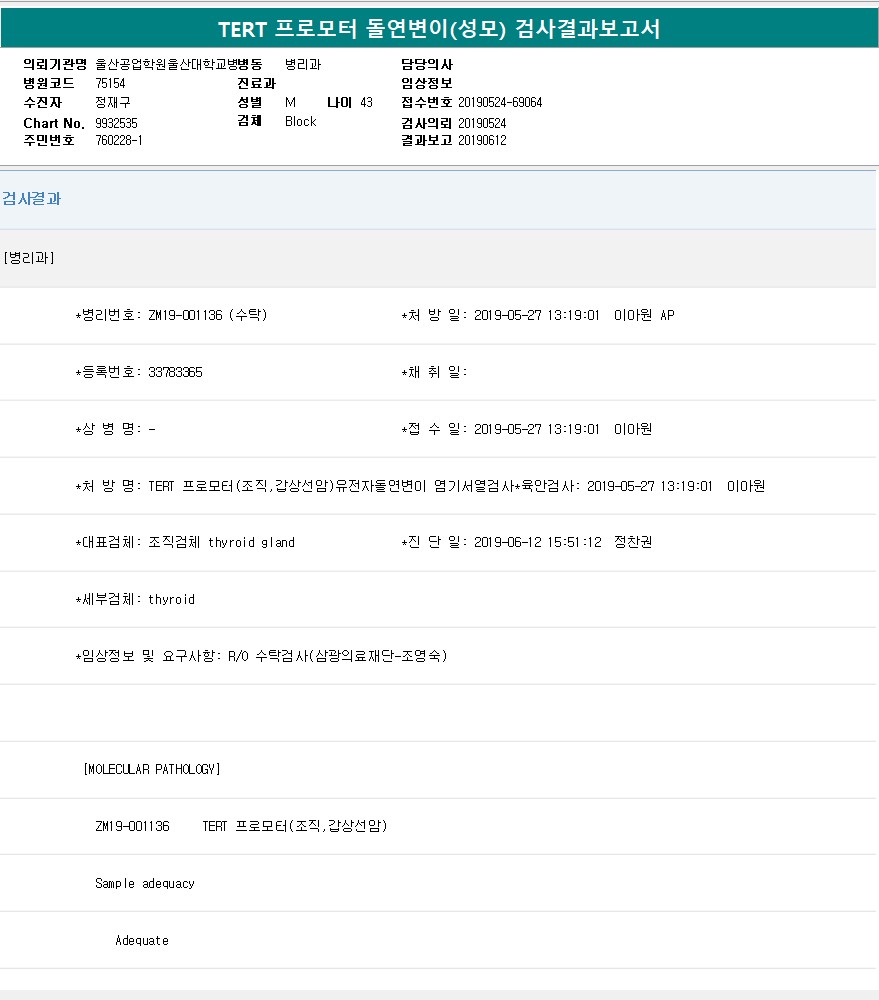Select the empty 채 취 일 field label
The height and width of the screenshot is (1000, 879).
click(x=434, y=372)
